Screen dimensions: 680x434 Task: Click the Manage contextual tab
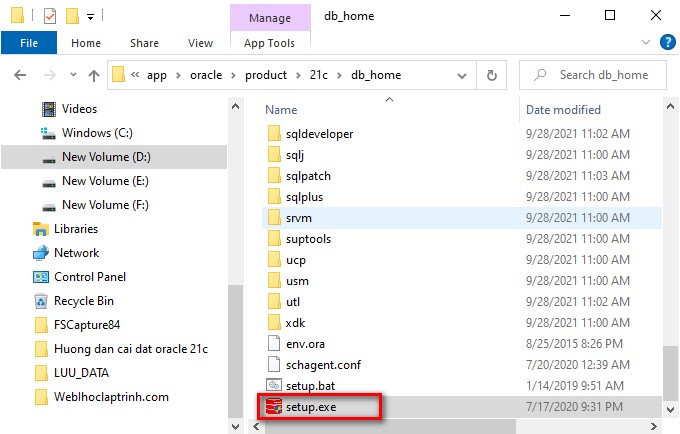pos(270,18)
